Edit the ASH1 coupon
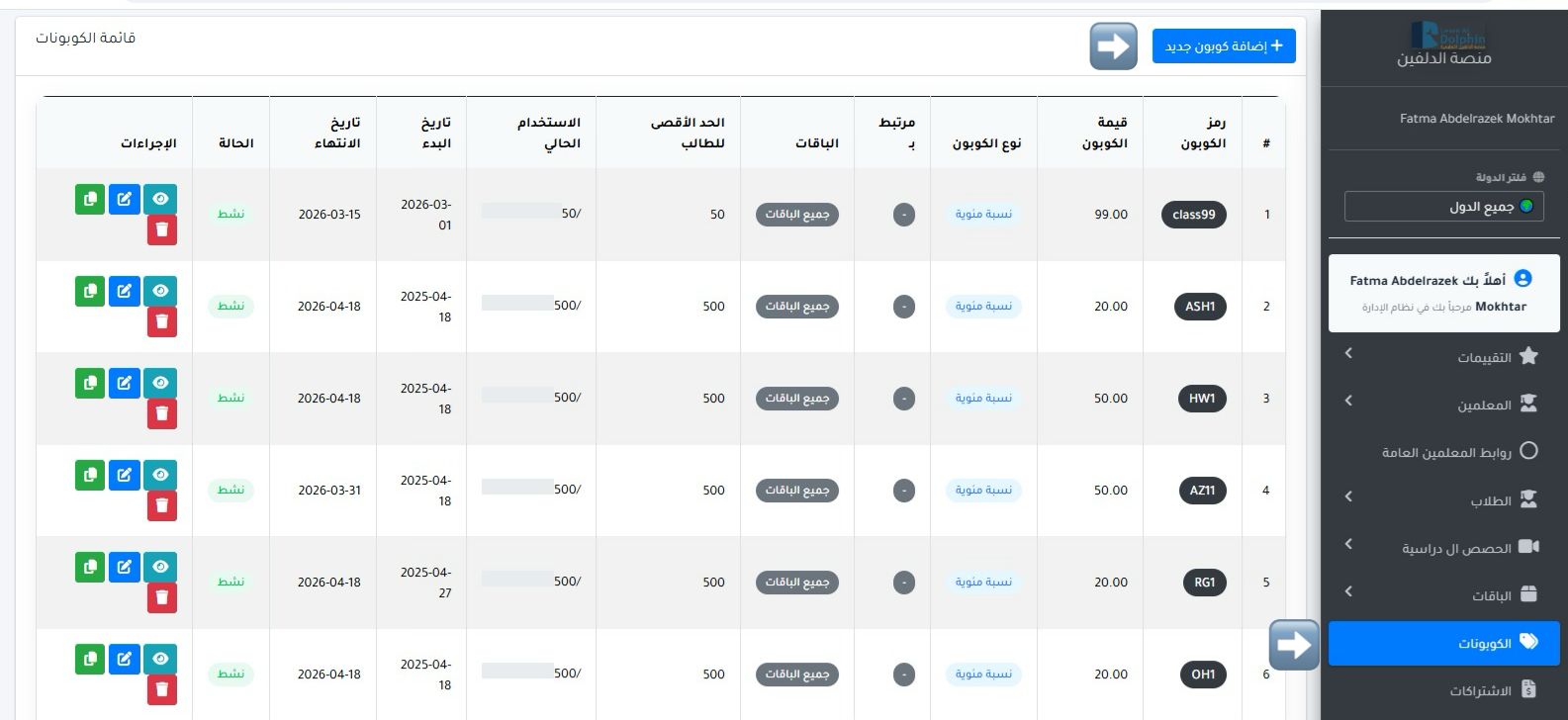The height and width of the screenshot is (720, 1568). (125, 291)
